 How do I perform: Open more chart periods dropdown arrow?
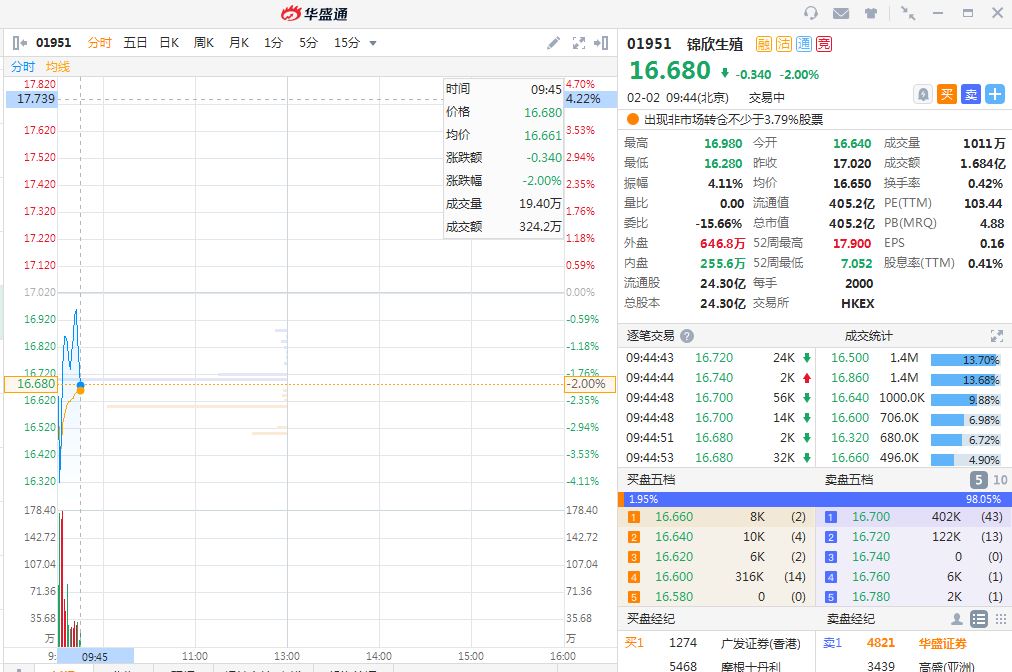373,43
